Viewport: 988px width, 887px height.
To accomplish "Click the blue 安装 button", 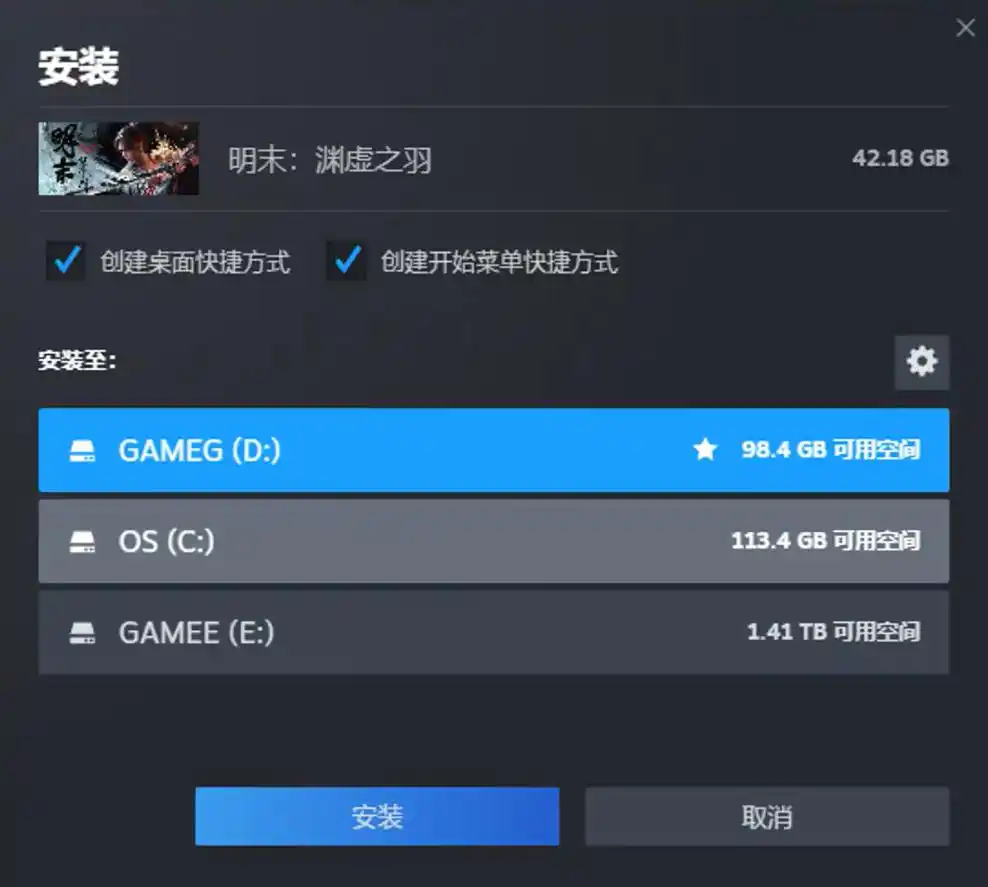I will (x=377, y=816).
